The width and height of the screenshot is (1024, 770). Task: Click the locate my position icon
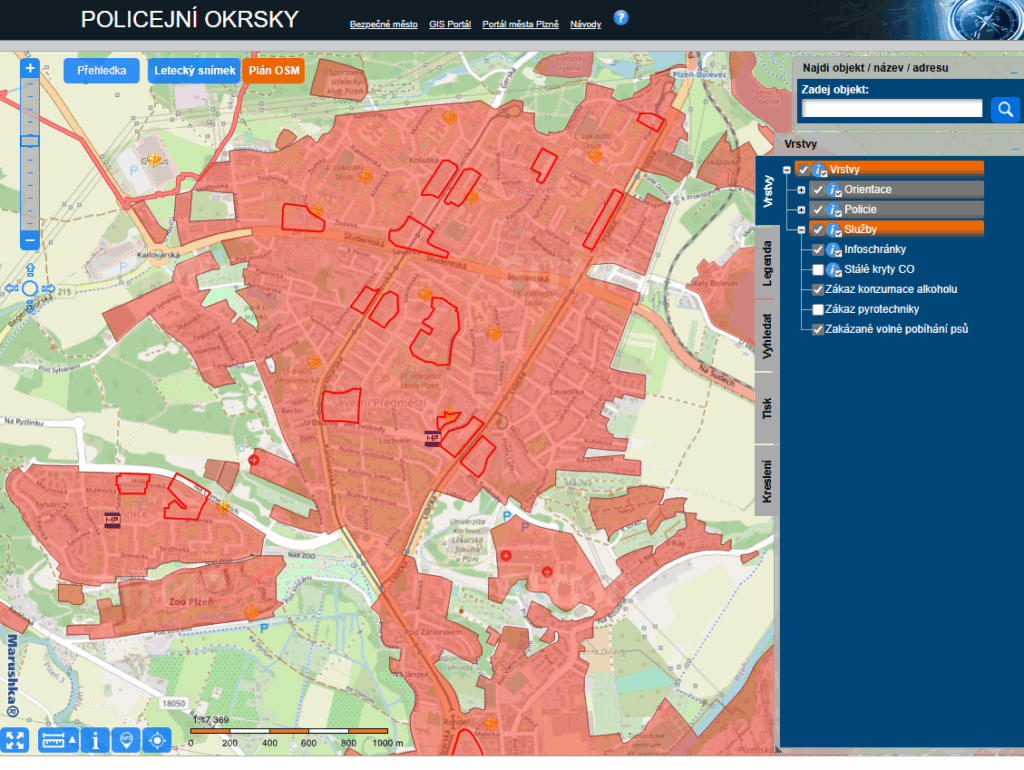click(157, 741)
